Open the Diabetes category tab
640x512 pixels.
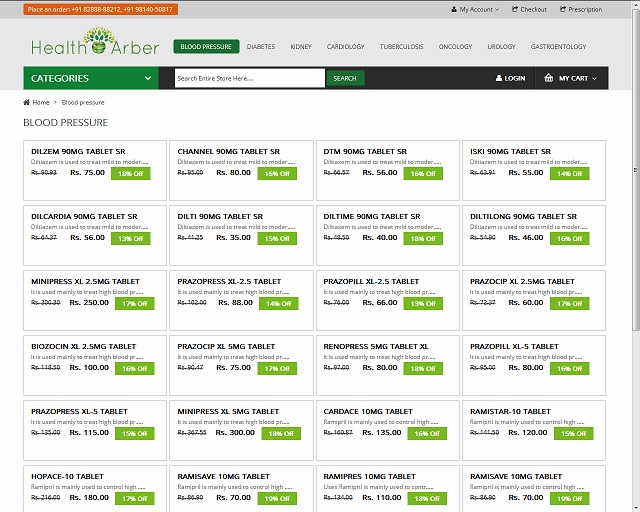tap(261, 47)
